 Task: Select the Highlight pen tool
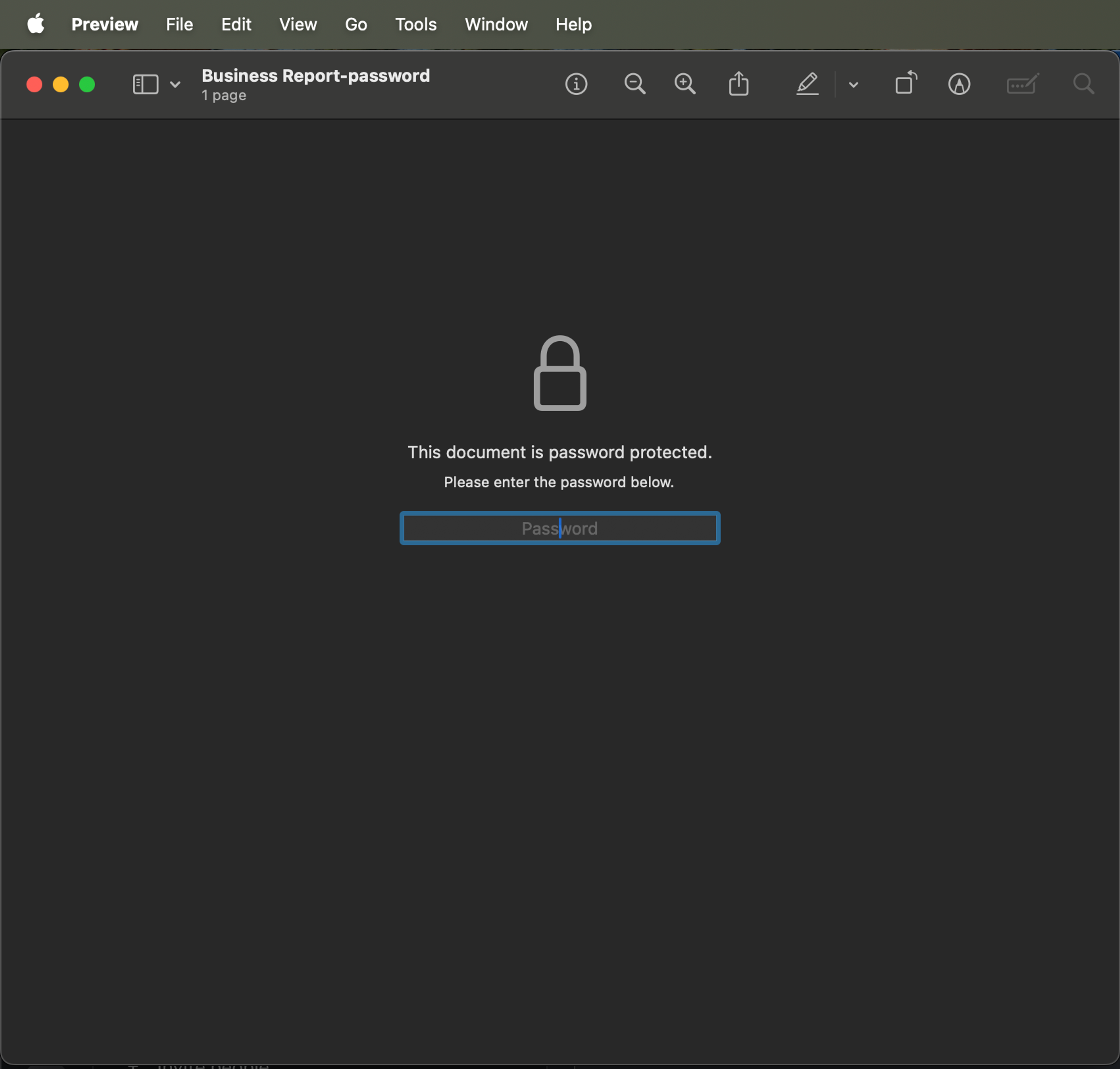pyautogui.click(x=807, y=84)
